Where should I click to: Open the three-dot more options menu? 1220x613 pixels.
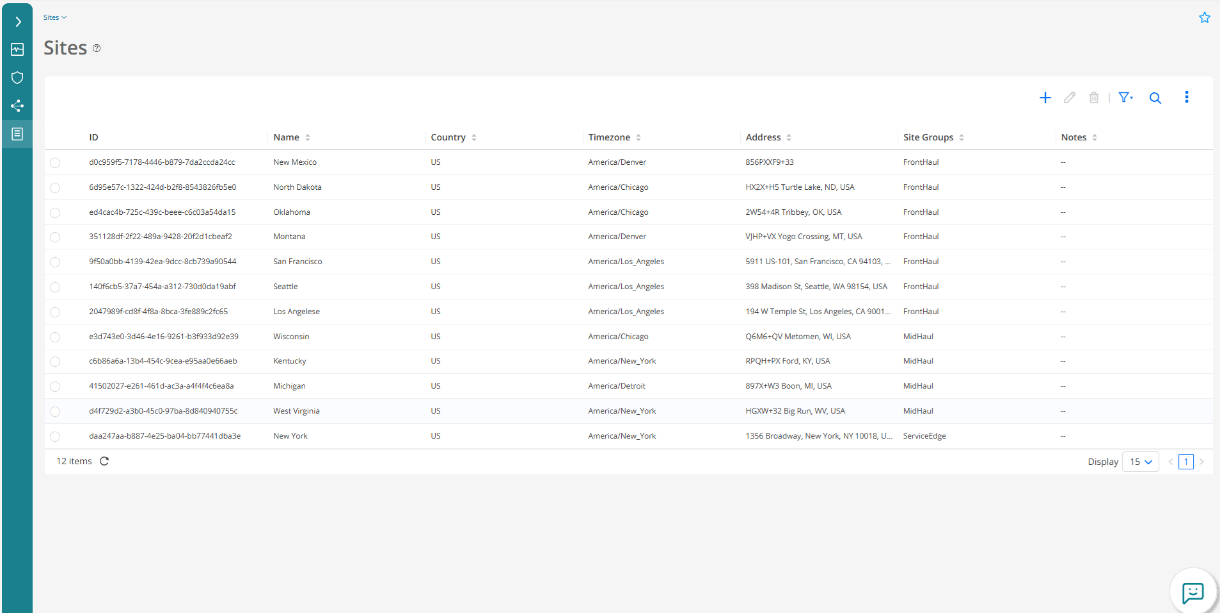click(1187, 97)
